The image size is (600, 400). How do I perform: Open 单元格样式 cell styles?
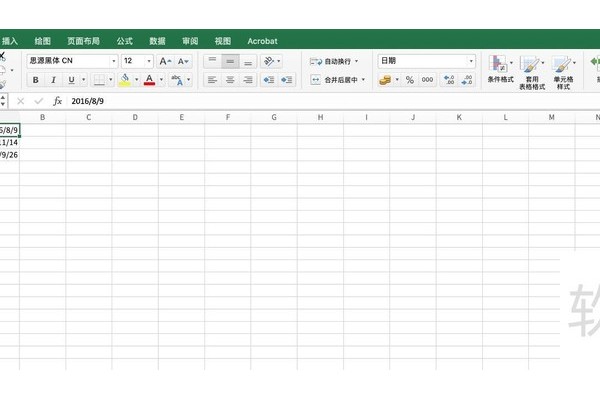[x=563, y=72]
